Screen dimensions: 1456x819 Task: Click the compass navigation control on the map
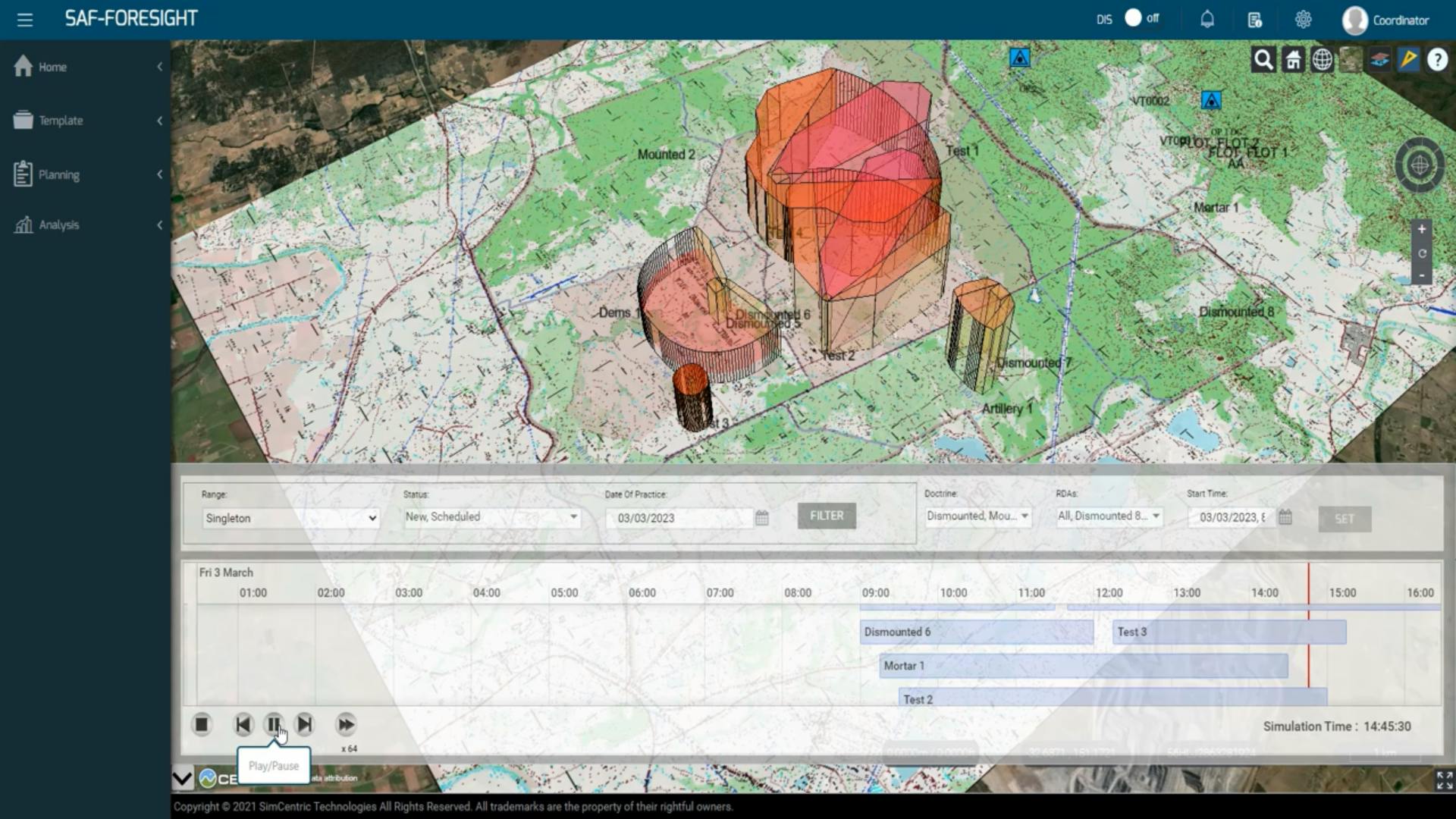click(1420, 165)
